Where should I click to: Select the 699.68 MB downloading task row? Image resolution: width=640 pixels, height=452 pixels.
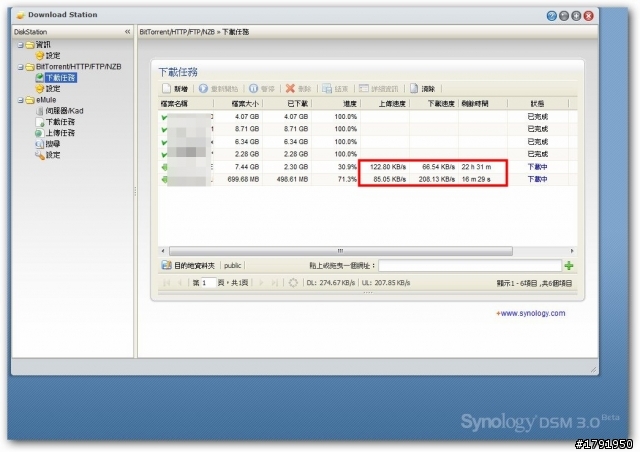pyautogui.click(x=367, y=179)
